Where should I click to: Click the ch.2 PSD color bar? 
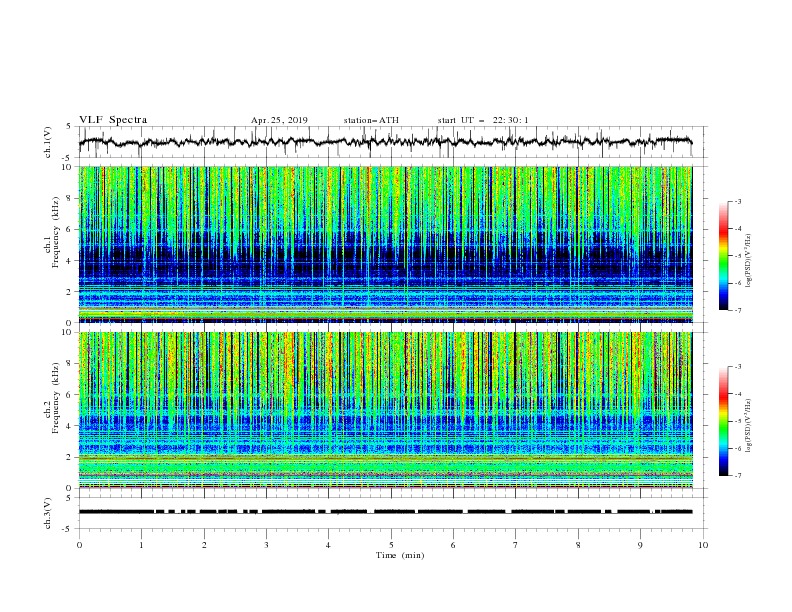pos(724,421)
